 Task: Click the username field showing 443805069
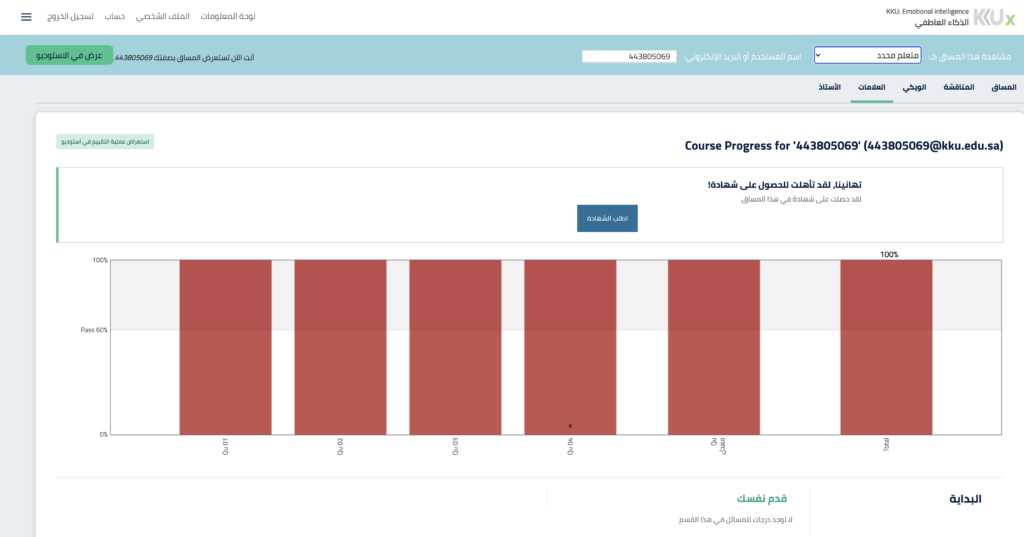click(x=629, y=56)
